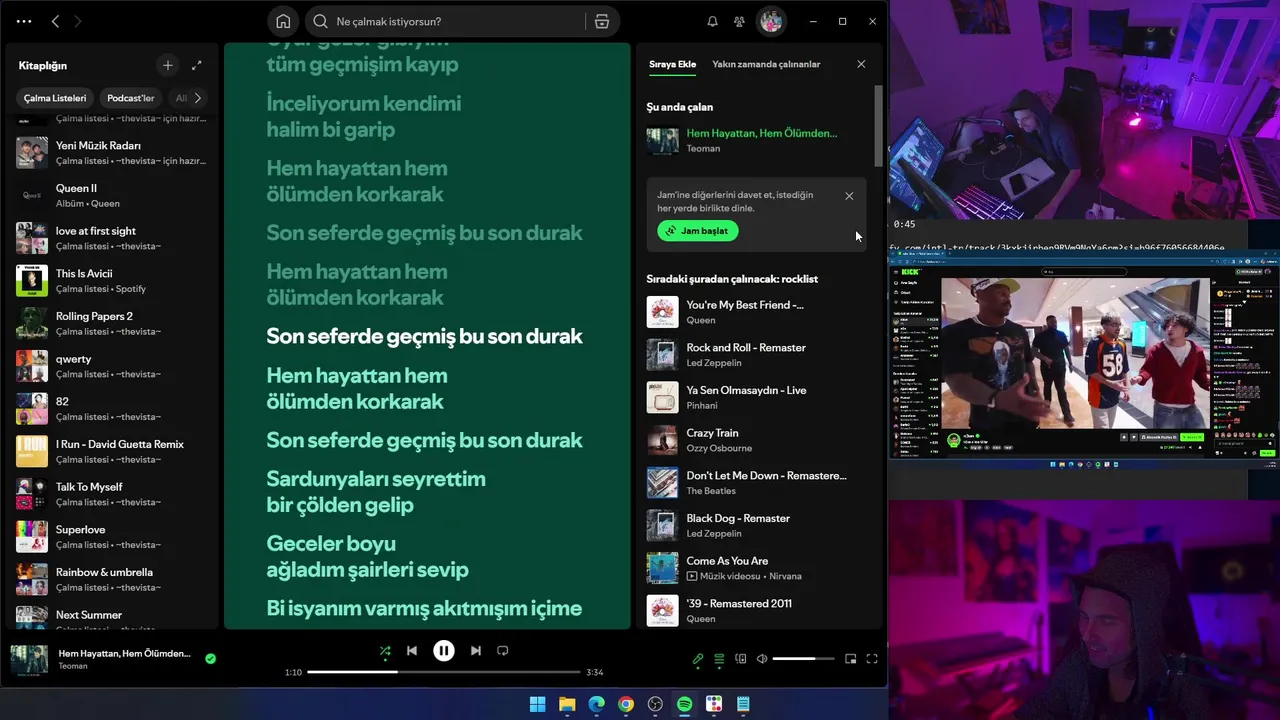Close the Jam invite card
This screenshot has width=1280, height=720.
coord(849,196)
